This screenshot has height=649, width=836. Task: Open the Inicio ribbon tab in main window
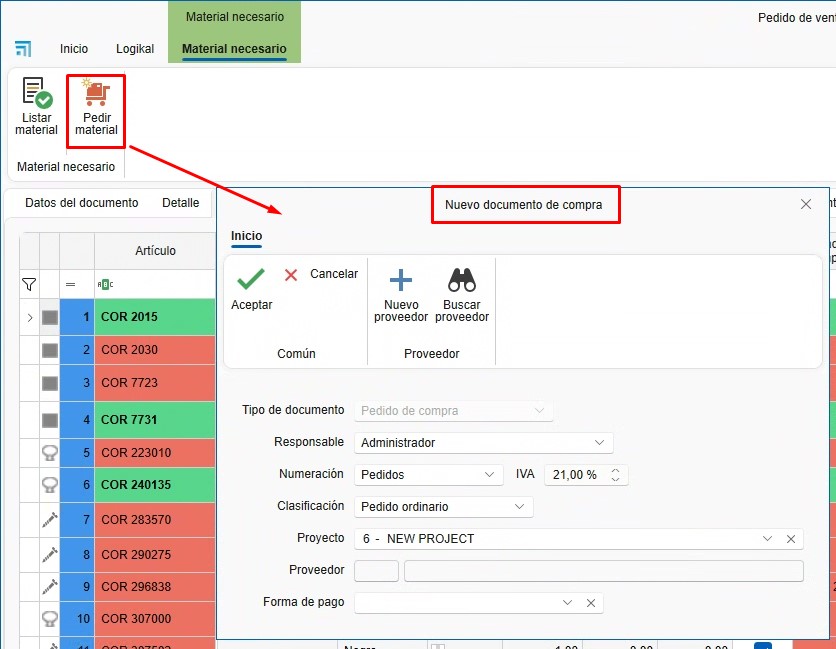point(74,49)
